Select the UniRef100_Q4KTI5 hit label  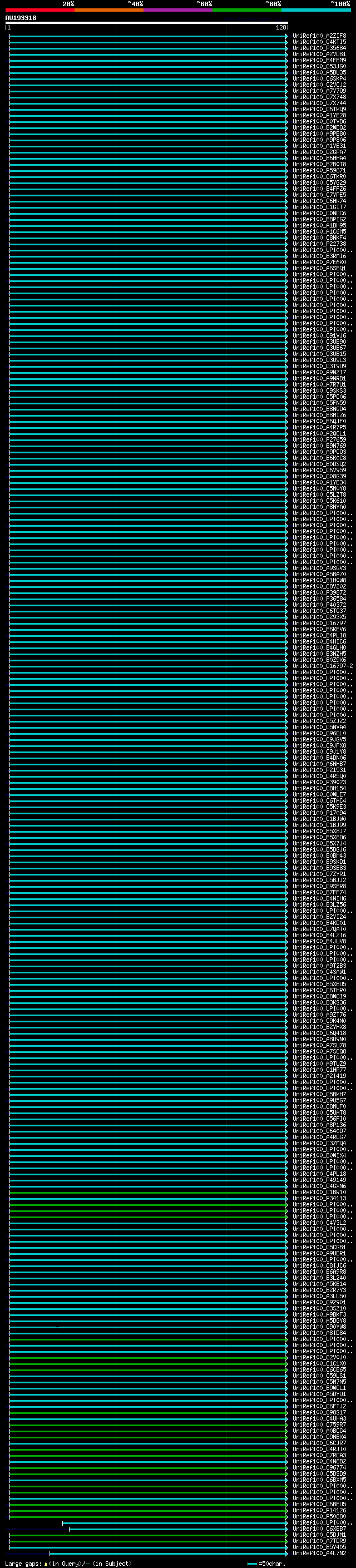[319, 42]
